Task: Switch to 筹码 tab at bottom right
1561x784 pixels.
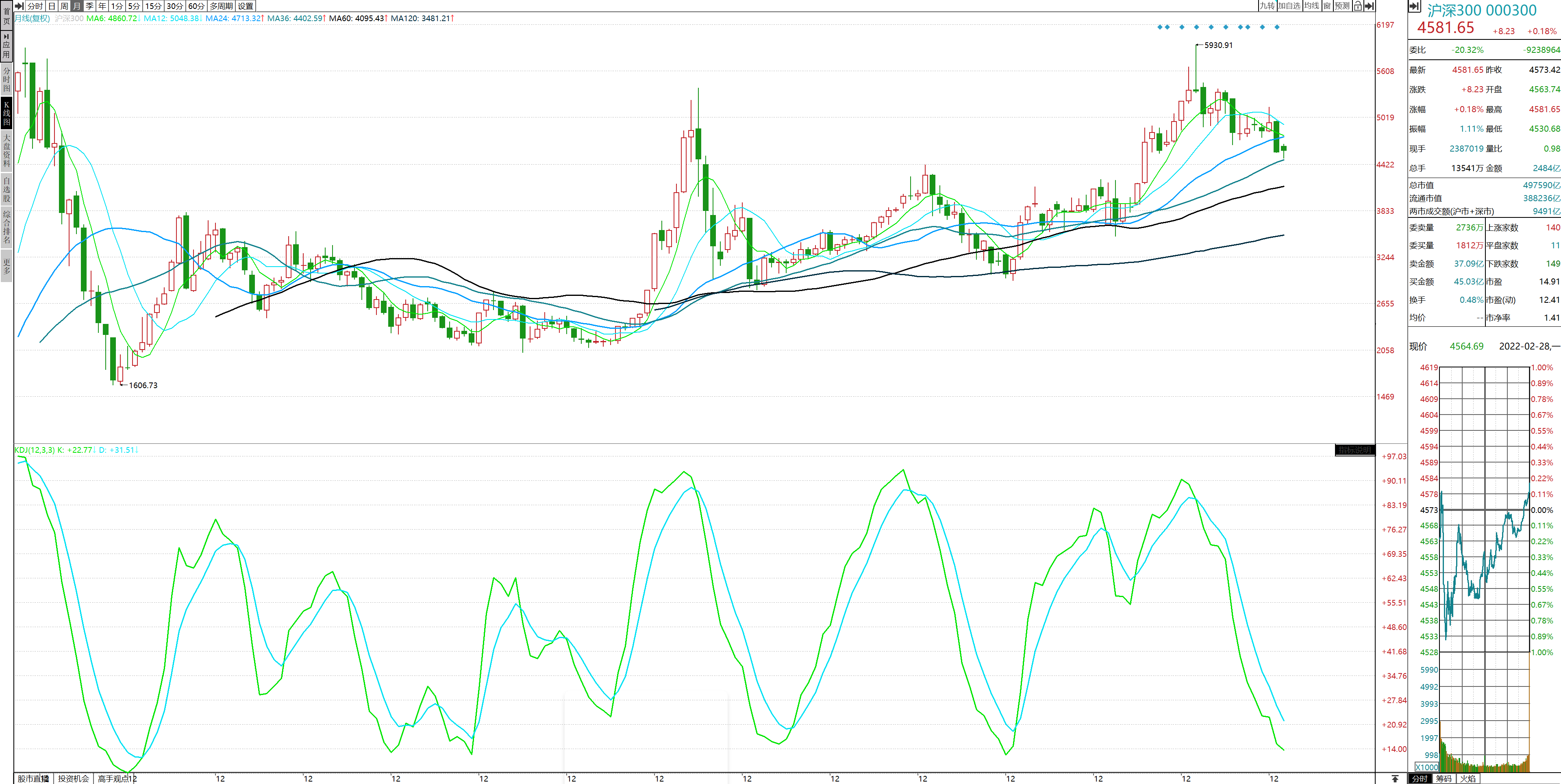Action: coord(1444,779)
